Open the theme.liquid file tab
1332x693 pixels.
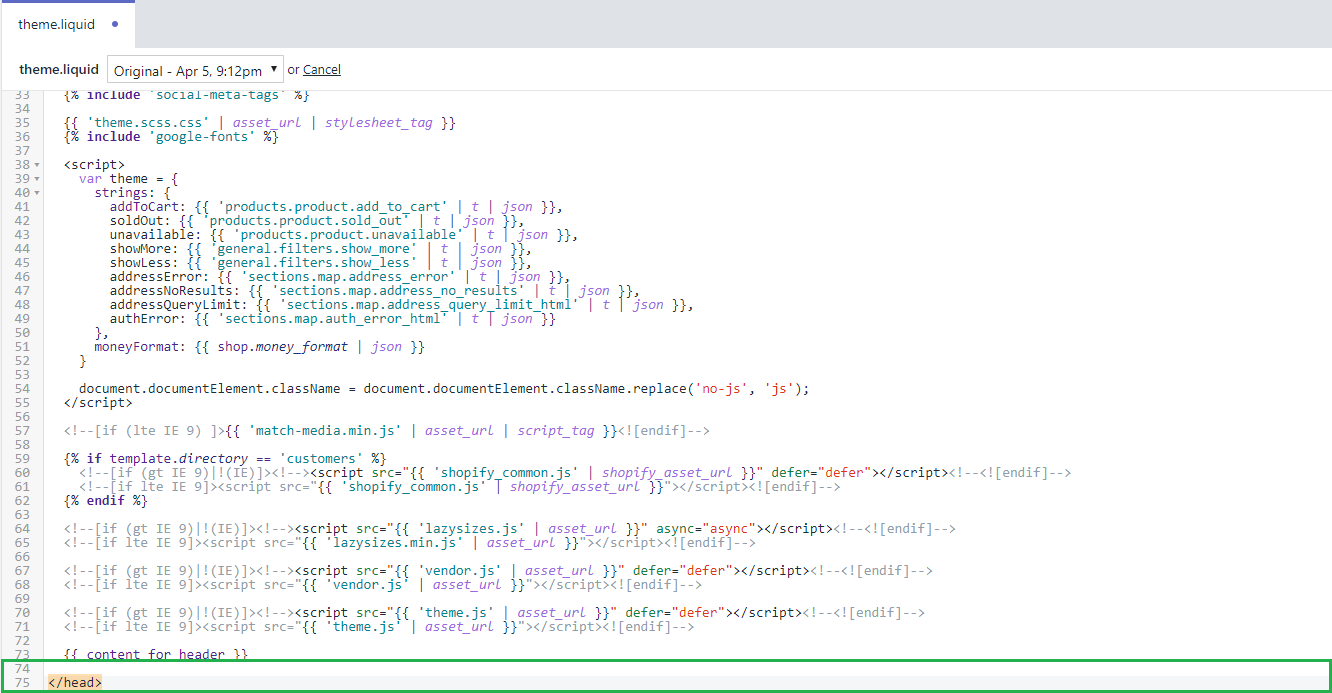pos(56,24)
